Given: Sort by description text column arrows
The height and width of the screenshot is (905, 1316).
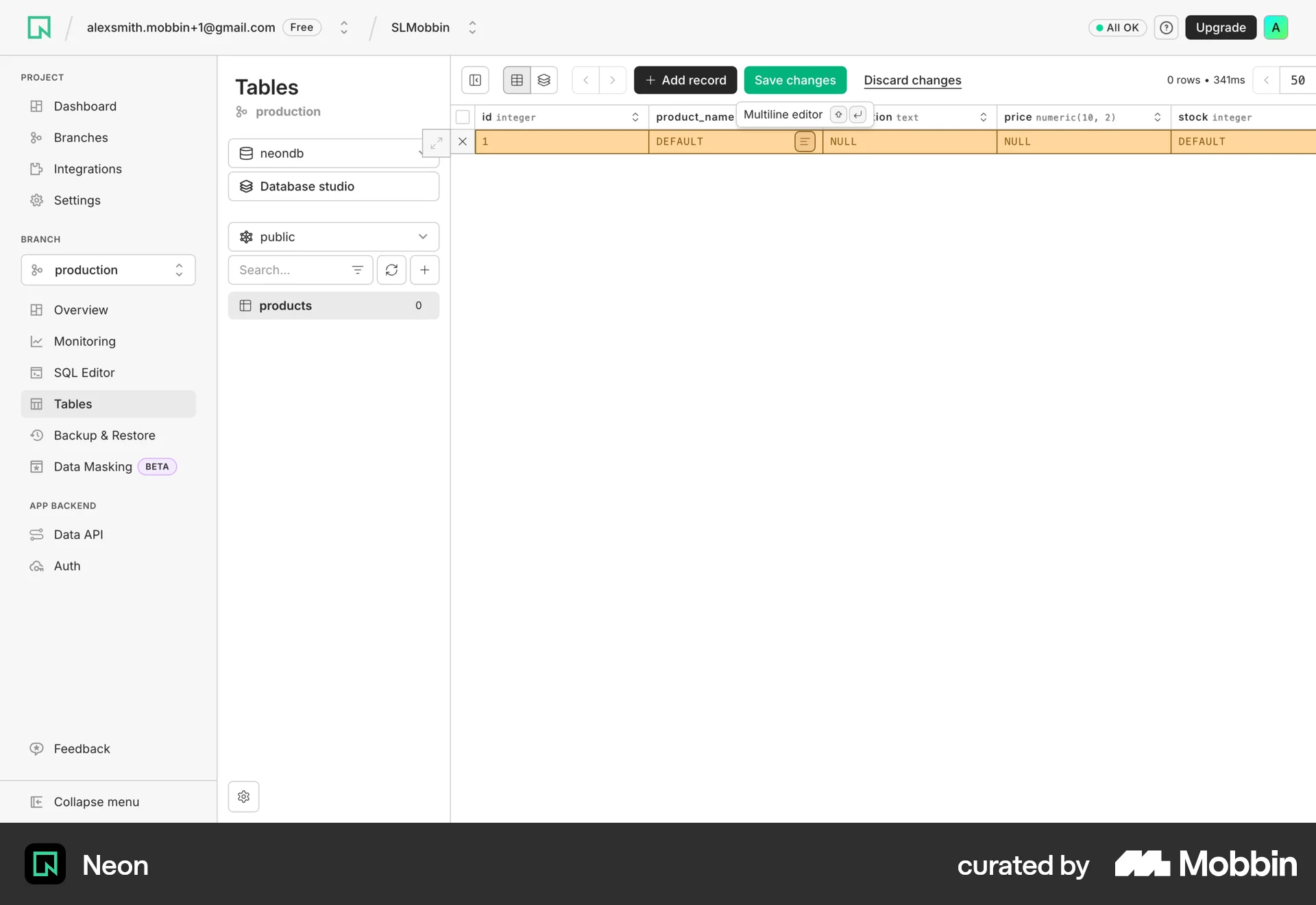Looking at the screenshot, I should 984,117.
